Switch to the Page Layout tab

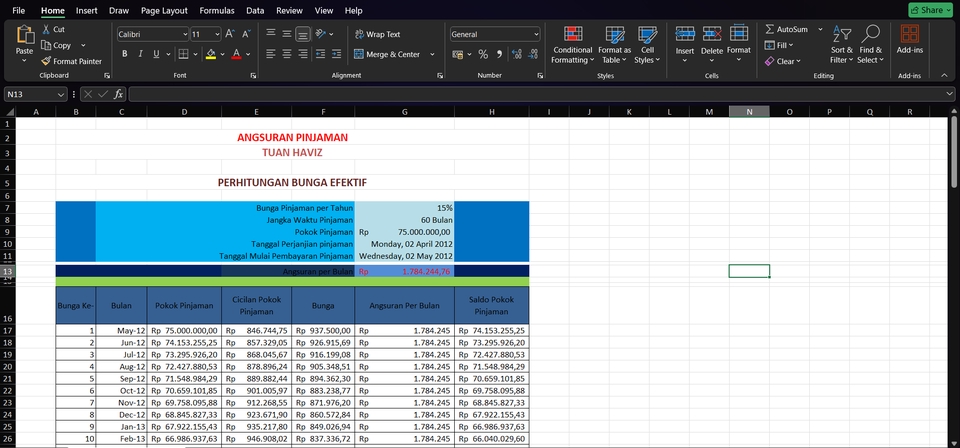pyautogui.click(x=164, y=10)
